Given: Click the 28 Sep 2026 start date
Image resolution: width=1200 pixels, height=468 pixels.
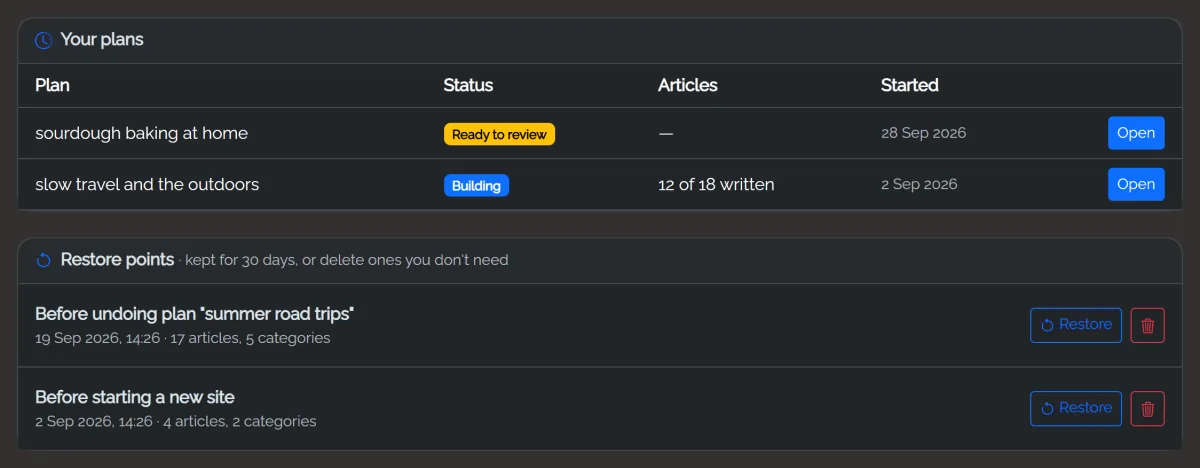Looking at the screenshot, I should click(x=923, y=133).
